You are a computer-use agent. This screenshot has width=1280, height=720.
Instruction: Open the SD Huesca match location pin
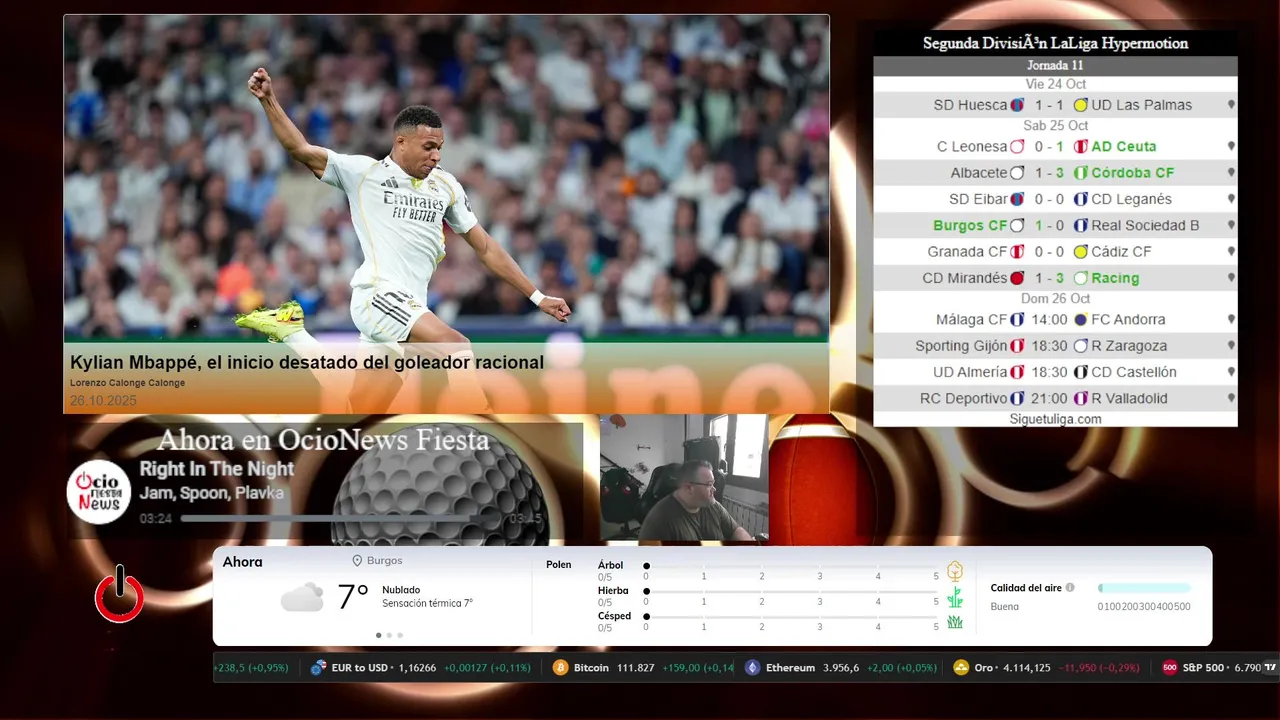pyautogui.click(x=1231, y=105)
